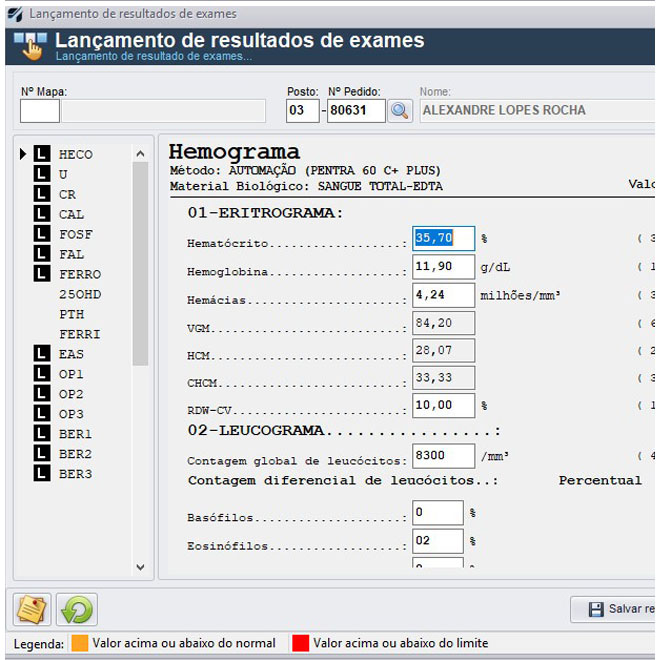This screenshot has height=660, width=660.
Task: Click the hand pointer header icon
Action: coord(30,46)
